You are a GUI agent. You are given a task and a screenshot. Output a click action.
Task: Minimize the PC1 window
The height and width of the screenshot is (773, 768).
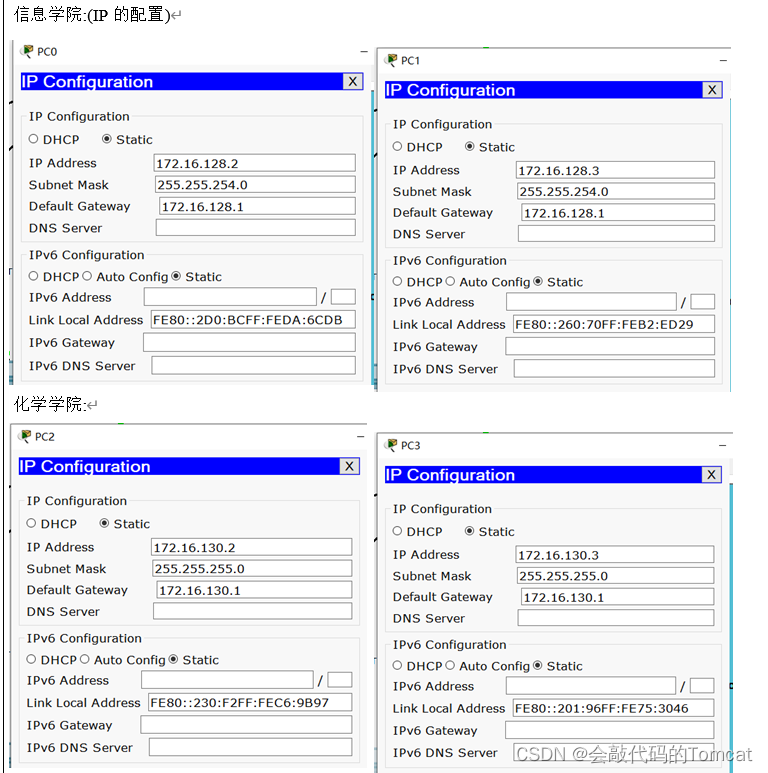[x=723, y=60]
